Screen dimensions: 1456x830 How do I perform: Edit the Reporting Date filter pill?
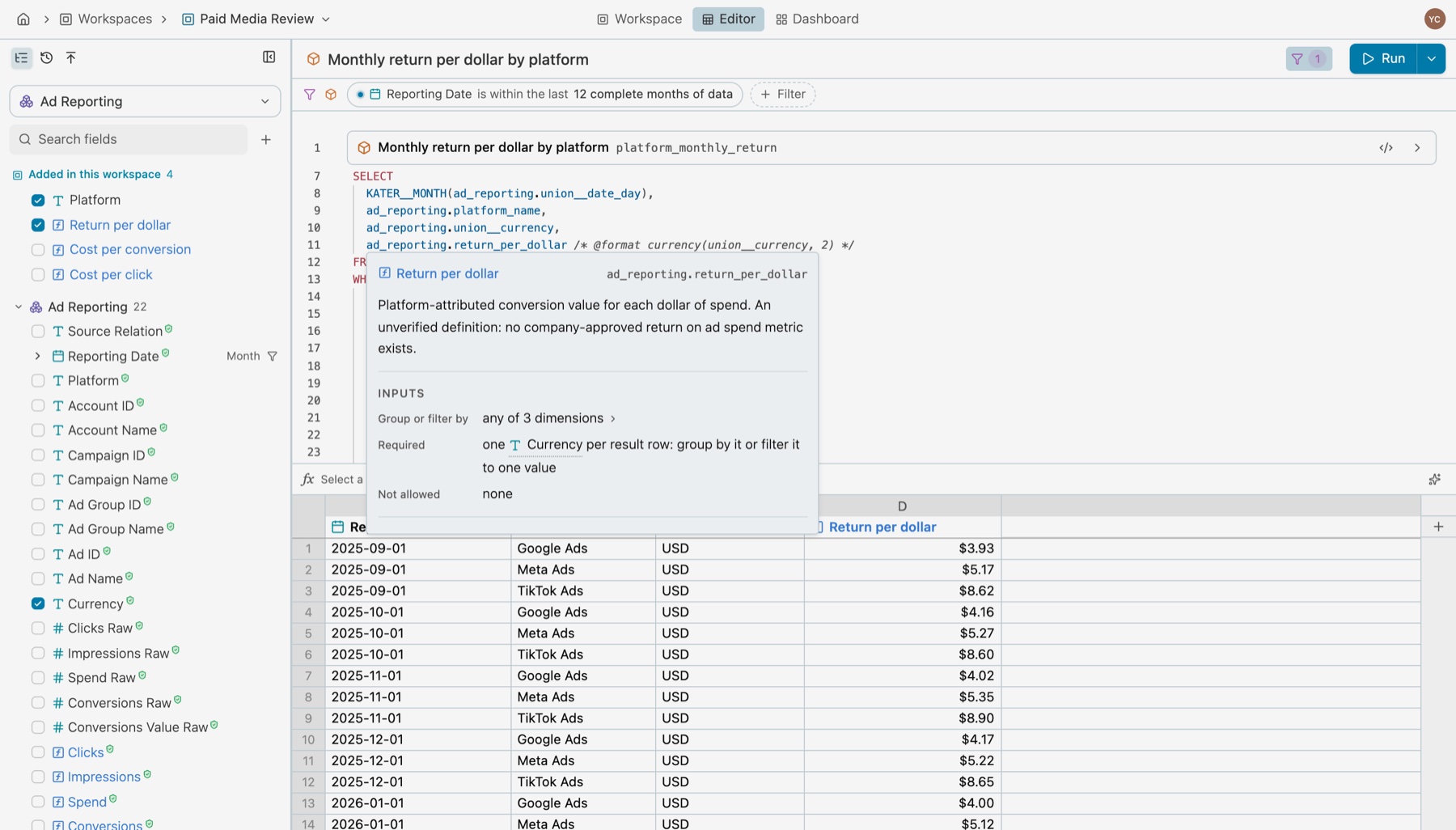pos(544,94)
